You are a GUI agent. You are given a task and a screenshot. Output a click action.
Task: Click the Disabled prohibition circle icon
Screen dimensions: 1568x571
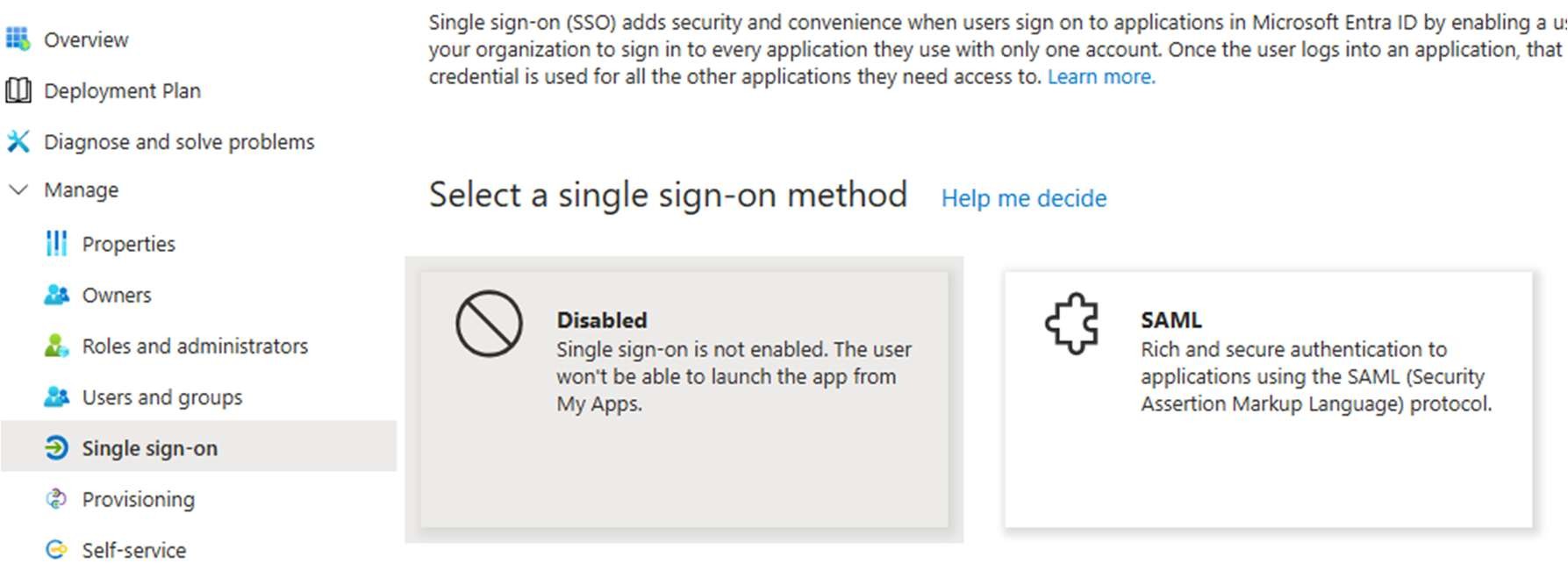click(x=489, y=324)
